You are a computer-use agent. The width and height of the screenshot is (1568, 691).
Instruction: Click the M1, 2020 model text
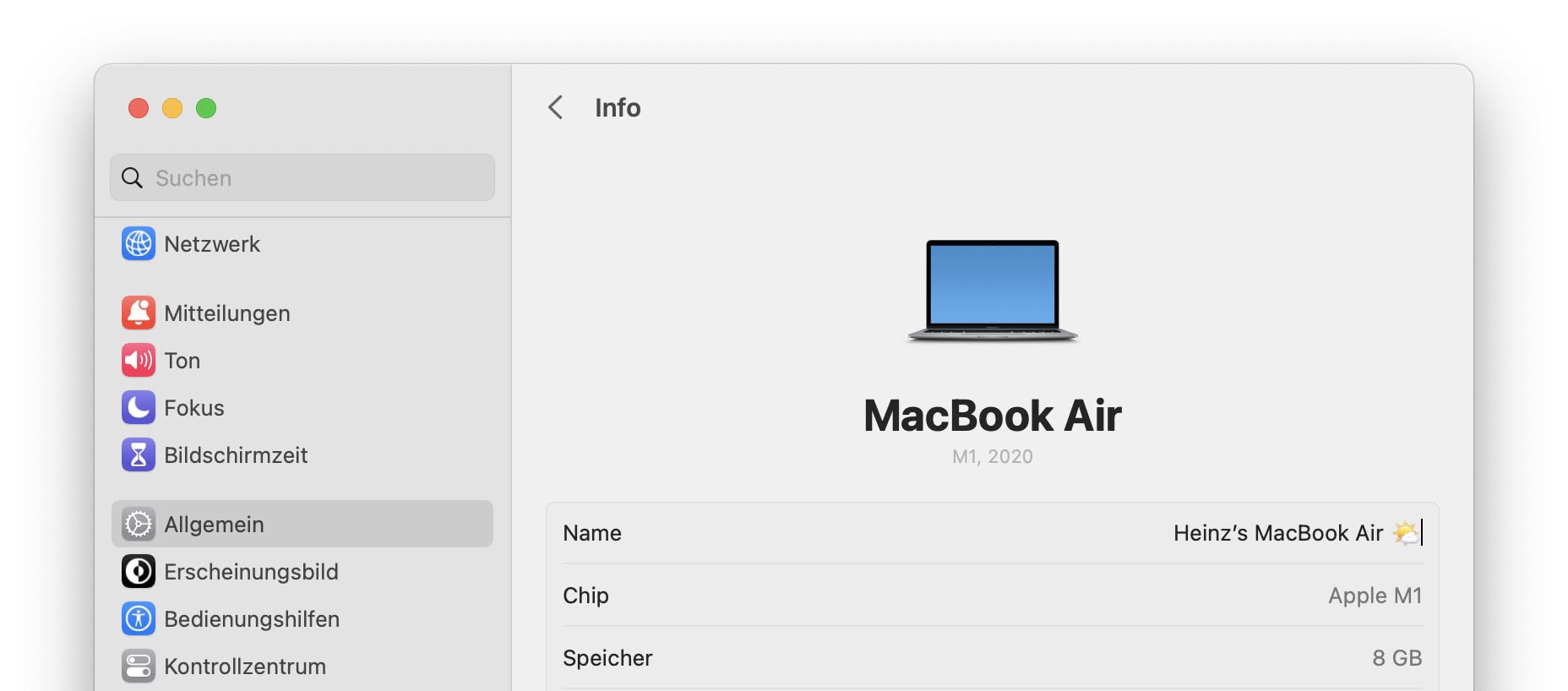pyautogui.click(x=993, y=456)
